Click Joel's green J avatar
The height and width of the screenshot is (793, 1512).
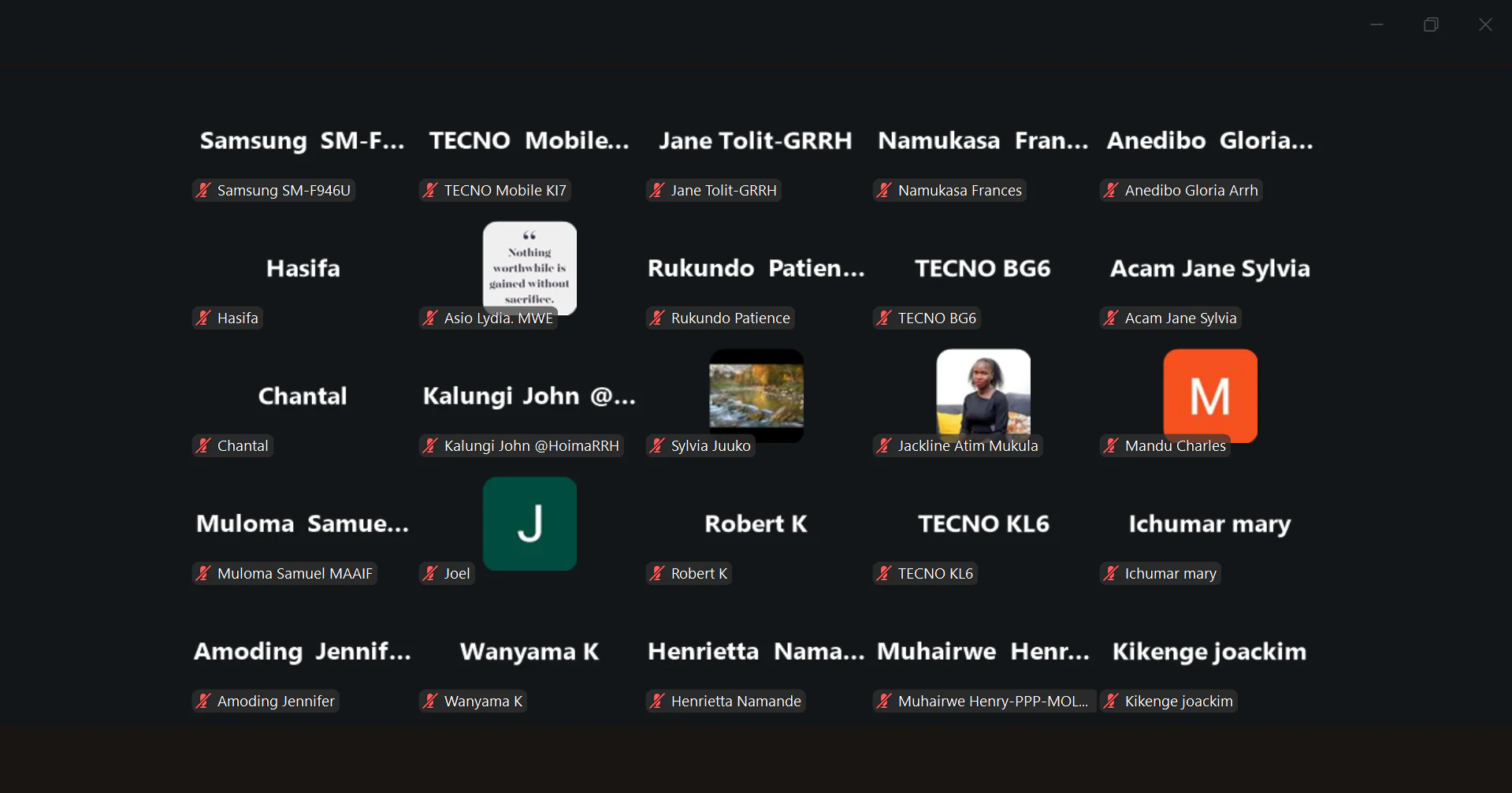point(529,523)
